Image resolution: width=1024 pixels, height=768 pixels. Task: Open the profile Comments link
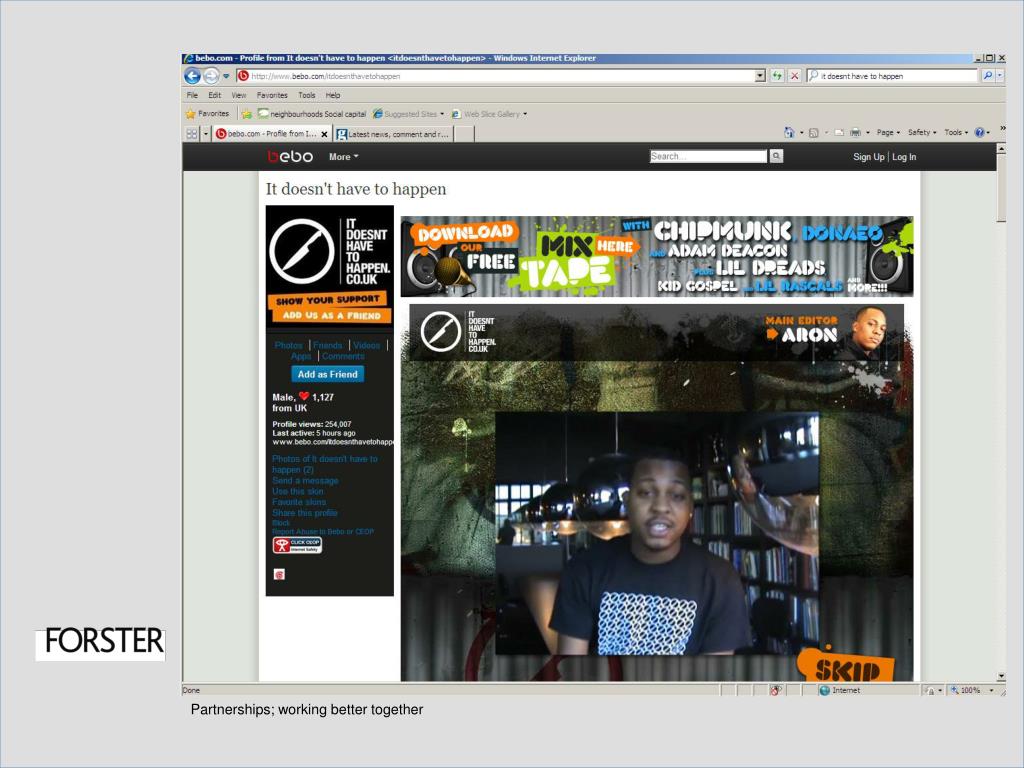tap(343, 357)
